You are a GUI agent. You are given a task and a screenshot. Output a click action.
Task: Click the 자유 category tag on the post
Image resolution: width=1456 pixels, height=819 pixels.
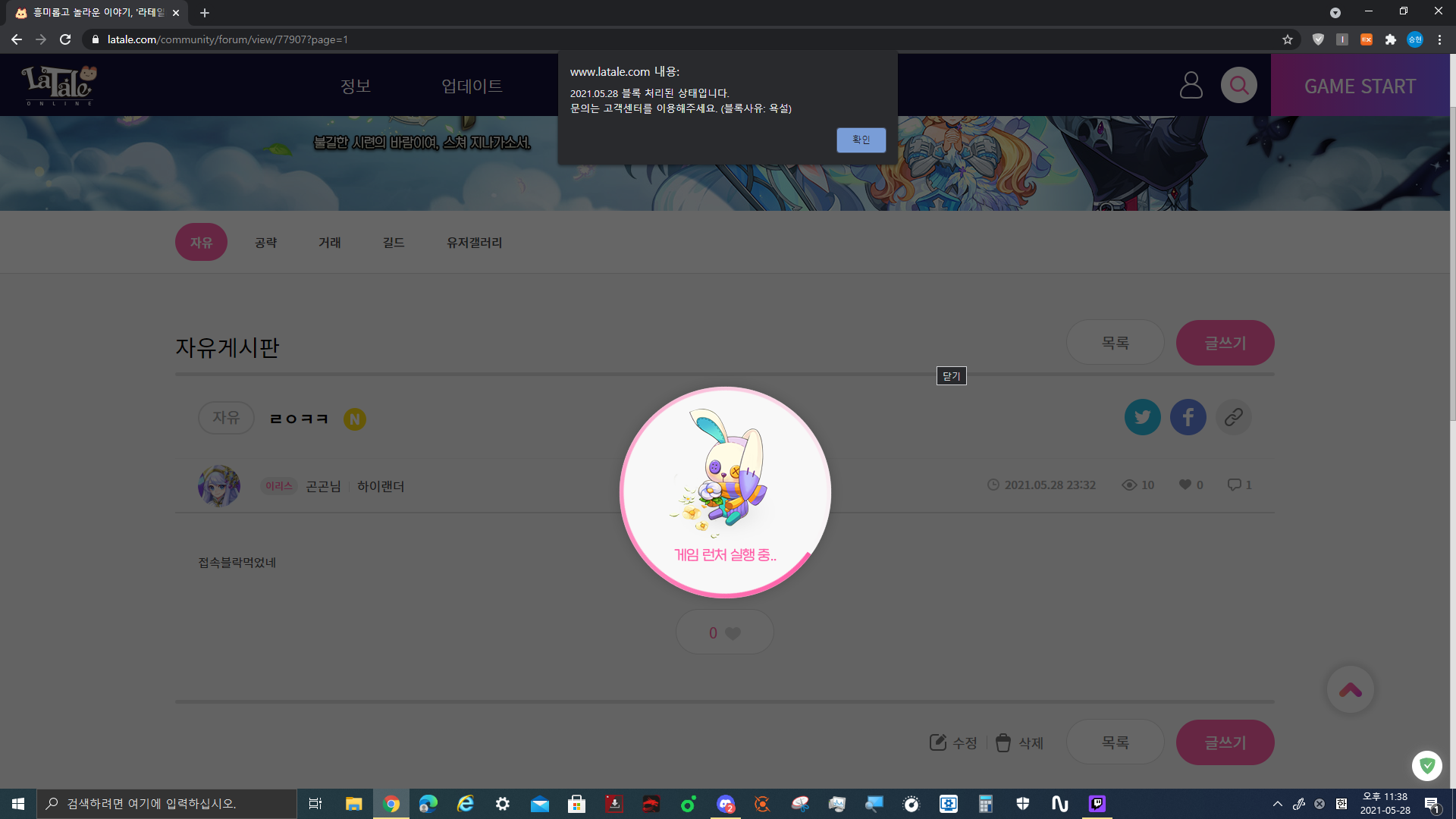226,418
